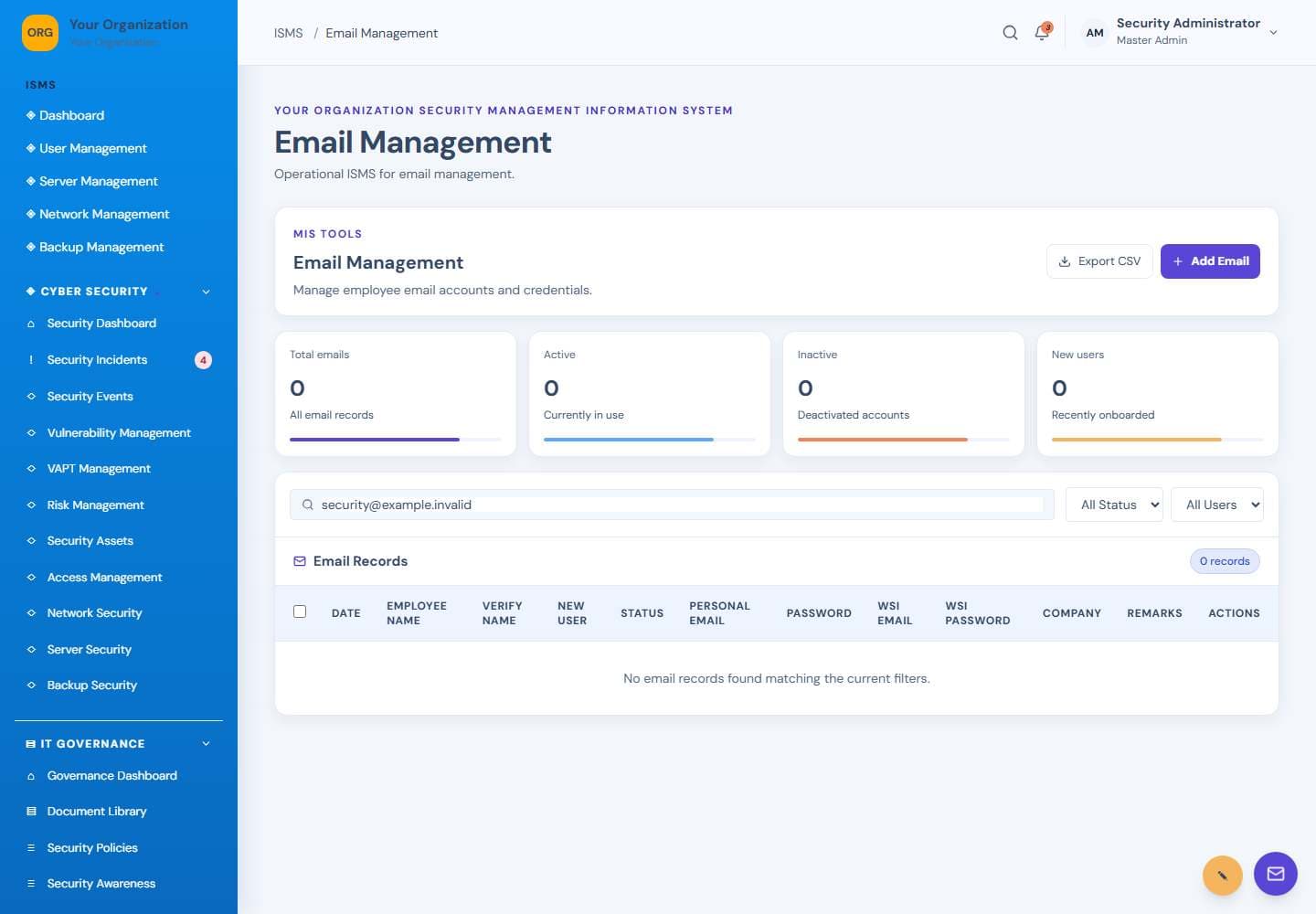
Task: Open Risk Management in sidebar
Action: click(x=95, y=505)
